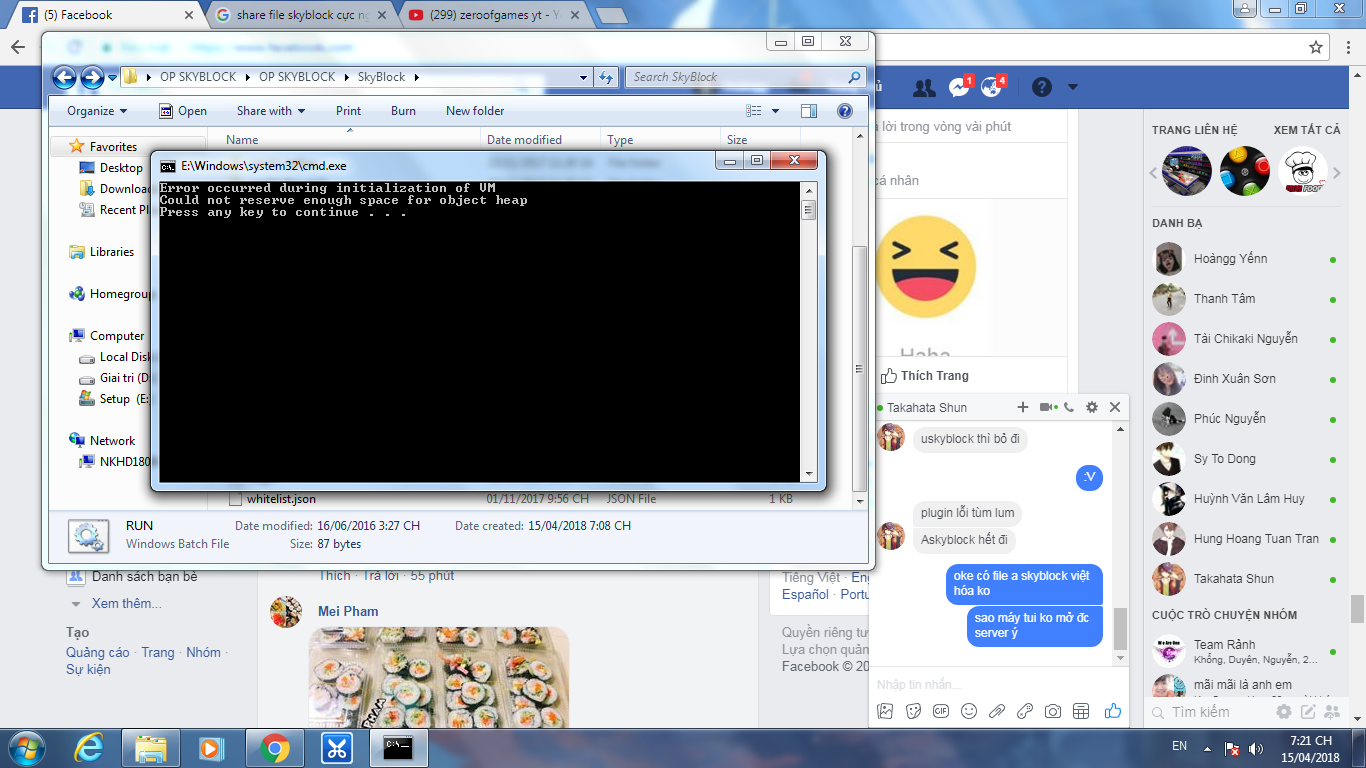Open the Organize dropdown menu
The height and width of the screenshot is (768, 1366).
tap(97, 111)
